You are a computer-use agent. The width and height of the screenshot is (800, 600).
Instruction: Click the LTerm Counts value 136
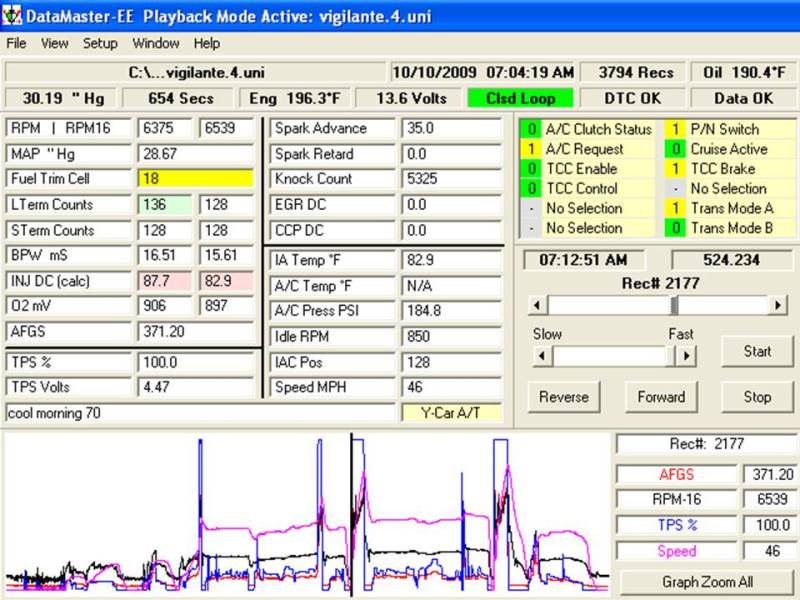pos(164,205)
